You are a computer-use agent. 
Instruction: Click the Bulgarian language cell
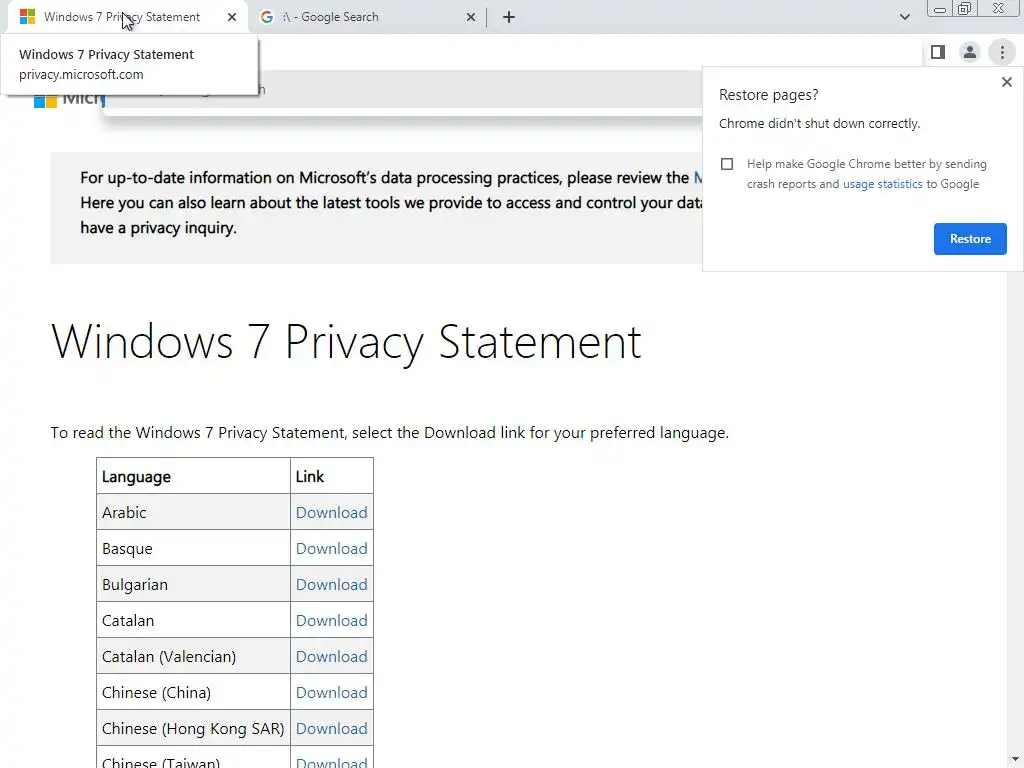coord(193,584)
